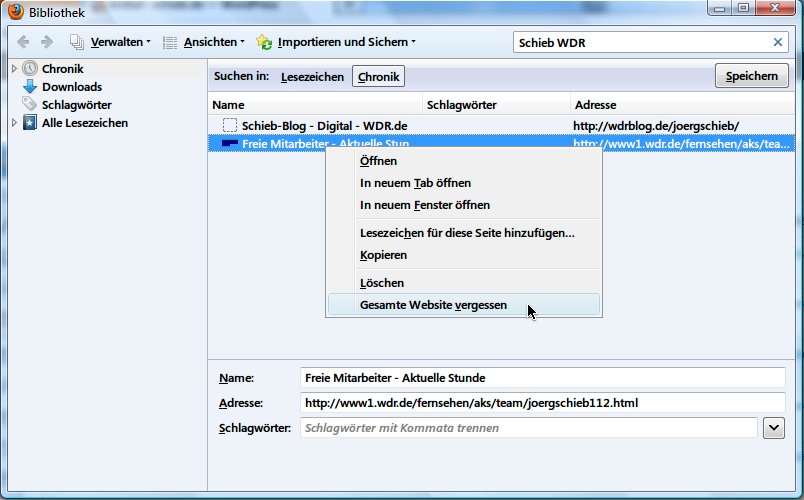
Task: Open the Verwalten dropdown menu
Action: coord(120,42)
